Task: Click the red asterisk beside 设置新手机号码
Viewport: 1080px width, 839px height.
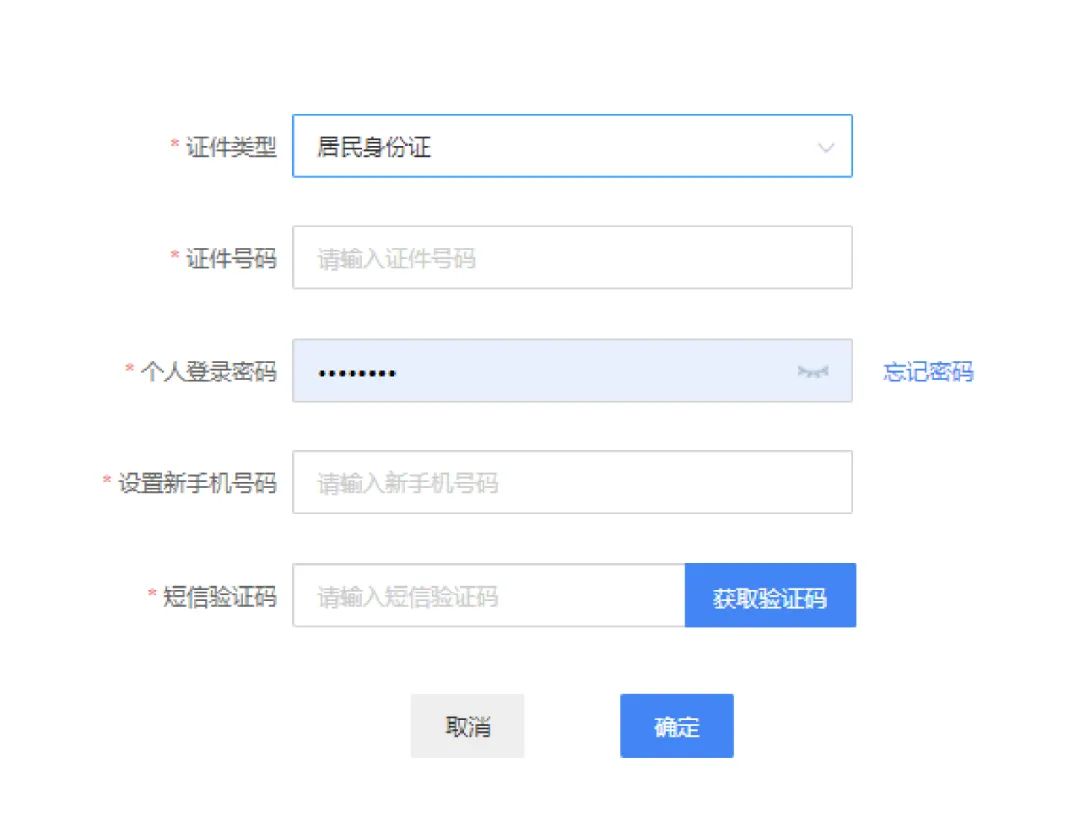Action: pos(107,481)
